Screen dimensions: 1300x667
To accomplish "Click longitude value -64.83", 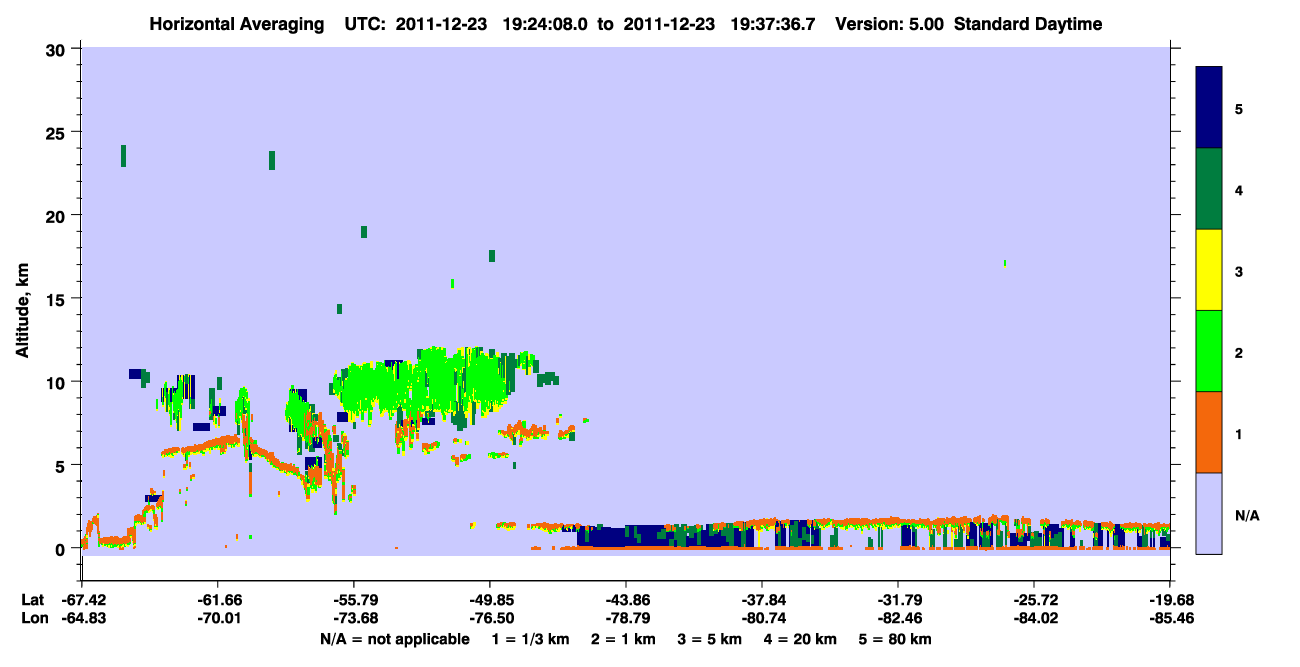I will [82, 618].
